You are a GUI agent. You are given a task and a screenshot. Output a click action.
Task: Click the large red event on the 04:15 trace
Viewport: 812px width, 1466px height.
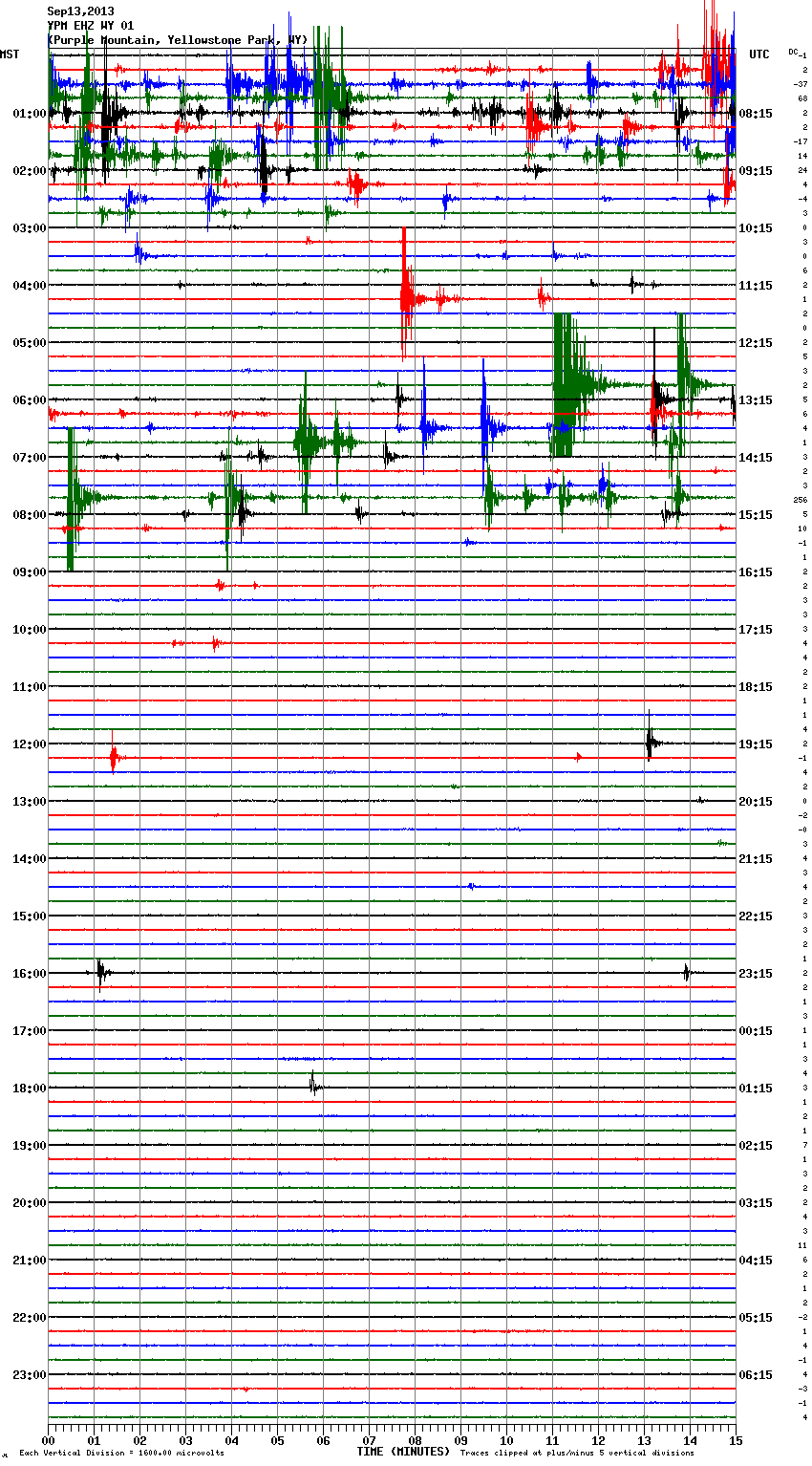click(409, 296)
